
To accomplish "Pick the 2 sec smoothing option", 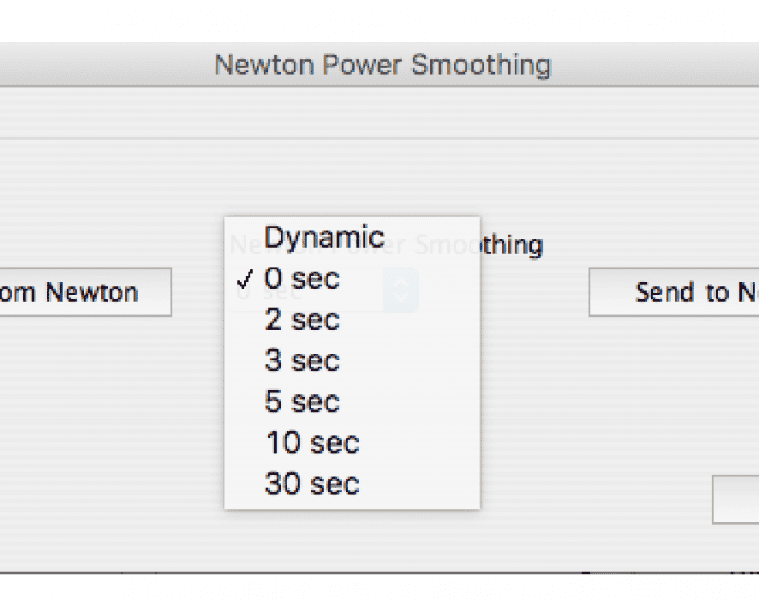I will click(x=302, y=320).
